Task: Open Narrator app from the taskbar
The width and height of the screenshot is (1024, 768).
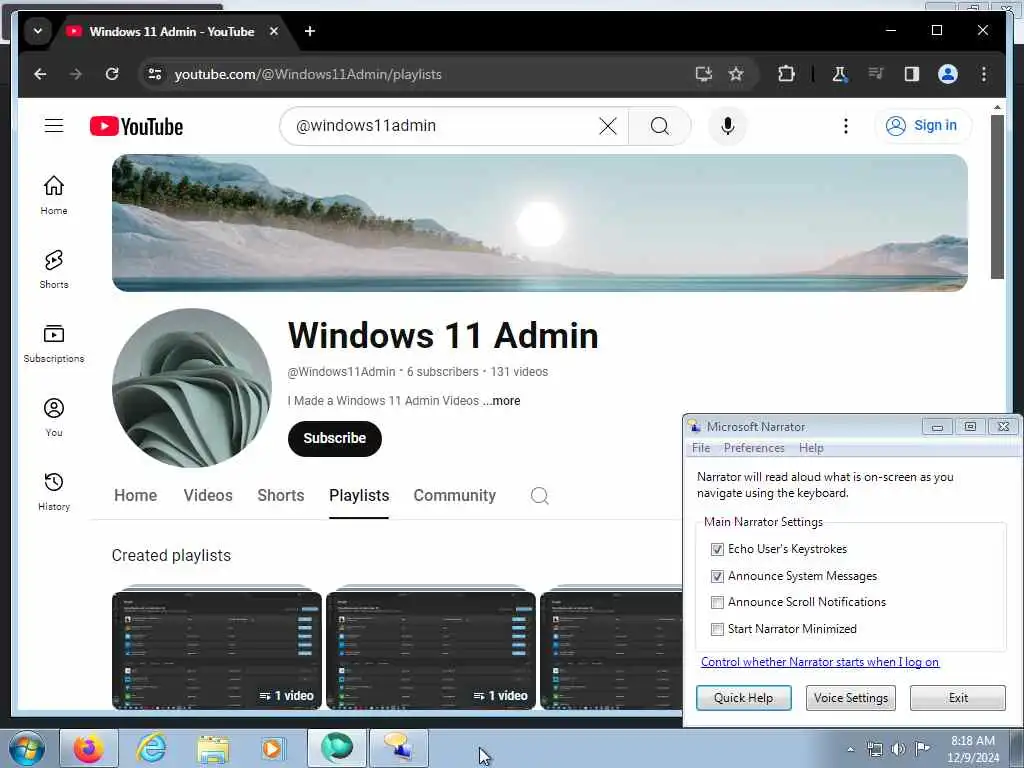Action: coord(399,748)
